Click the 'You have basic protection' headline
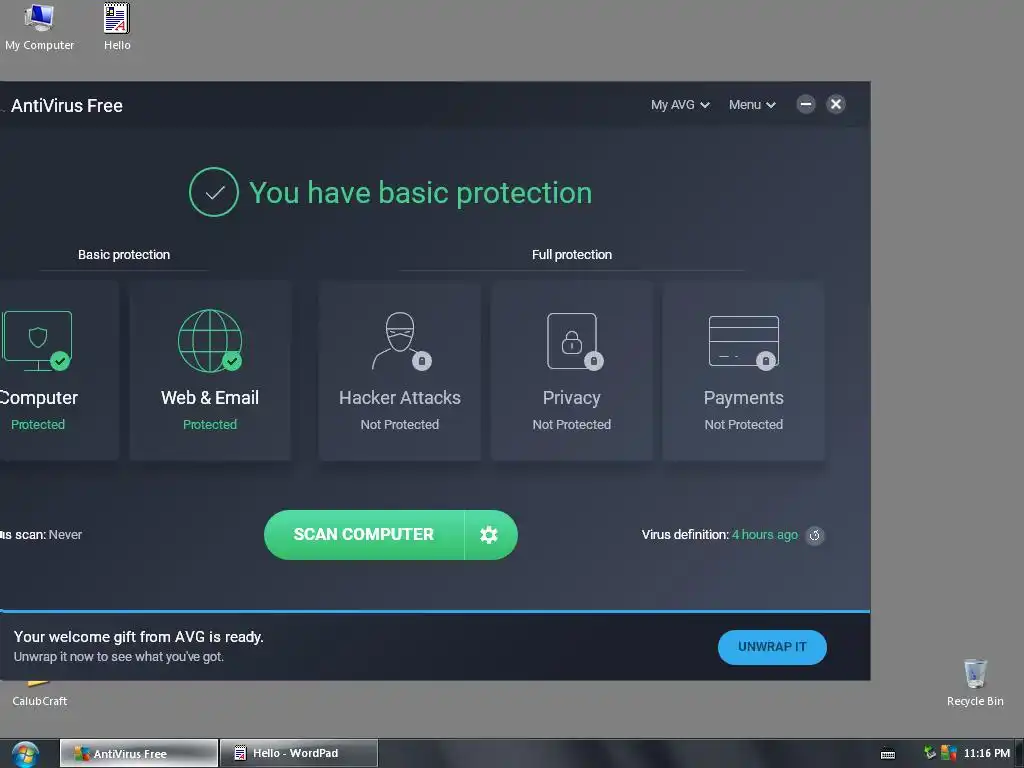 tap(421, 193)
